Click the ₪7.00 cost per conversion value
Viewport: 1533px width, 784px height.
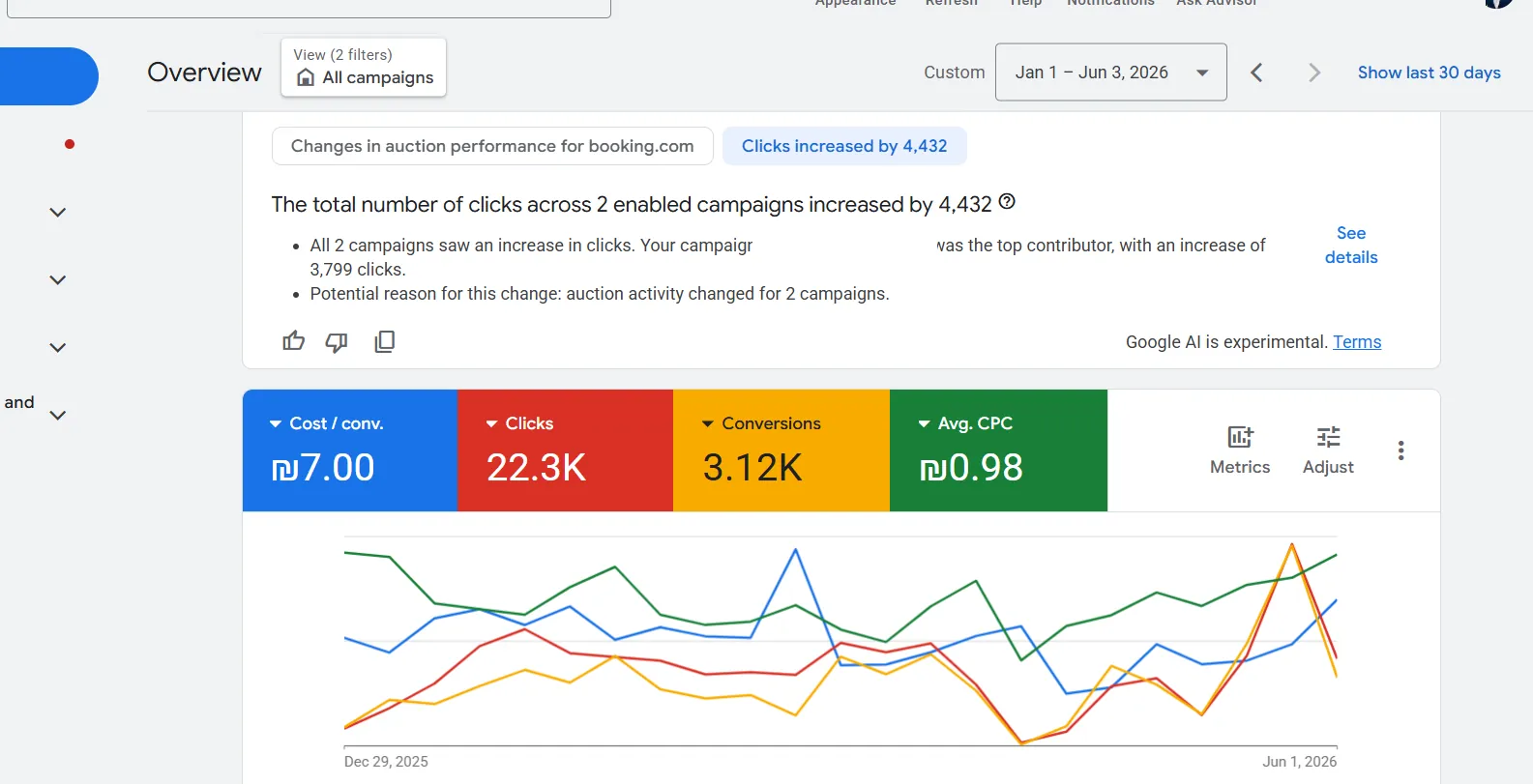click(x=323, y=468)
